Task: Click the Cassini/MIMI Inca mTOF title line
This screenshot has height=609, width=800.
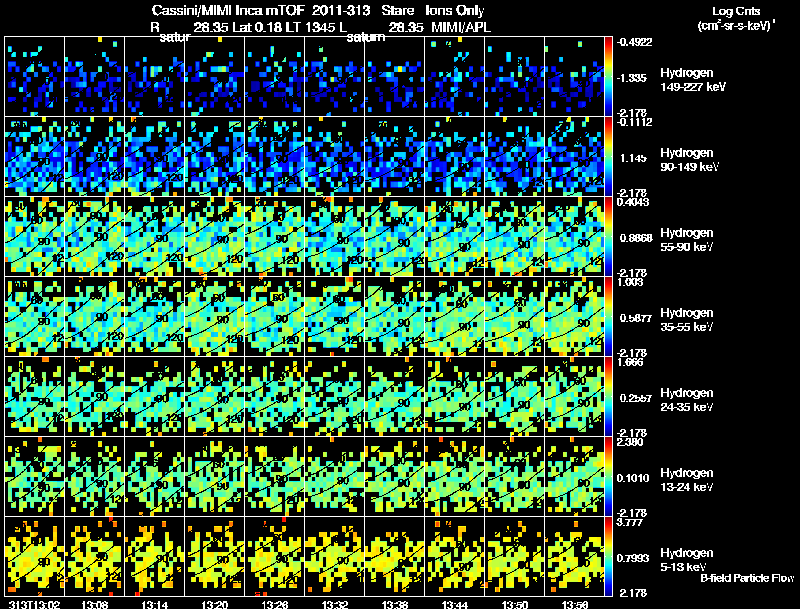Action: (x=318, y=11)
